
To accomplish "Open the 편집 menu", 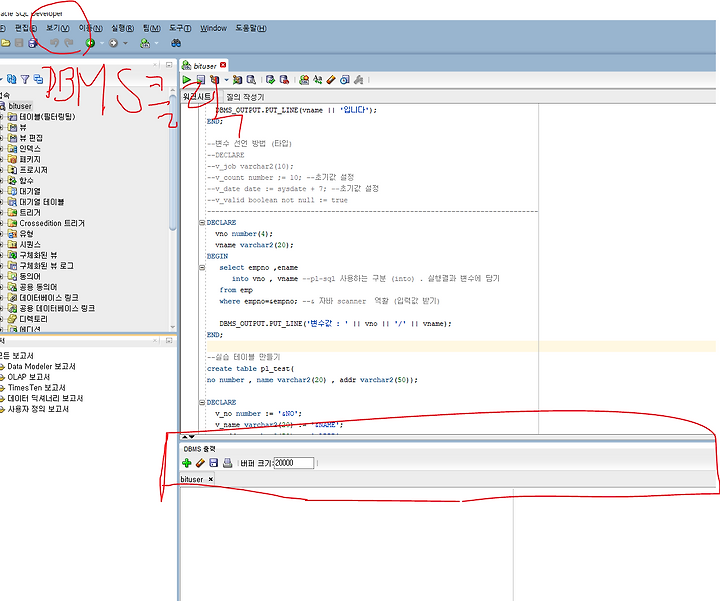I will [x=25, y=28].
